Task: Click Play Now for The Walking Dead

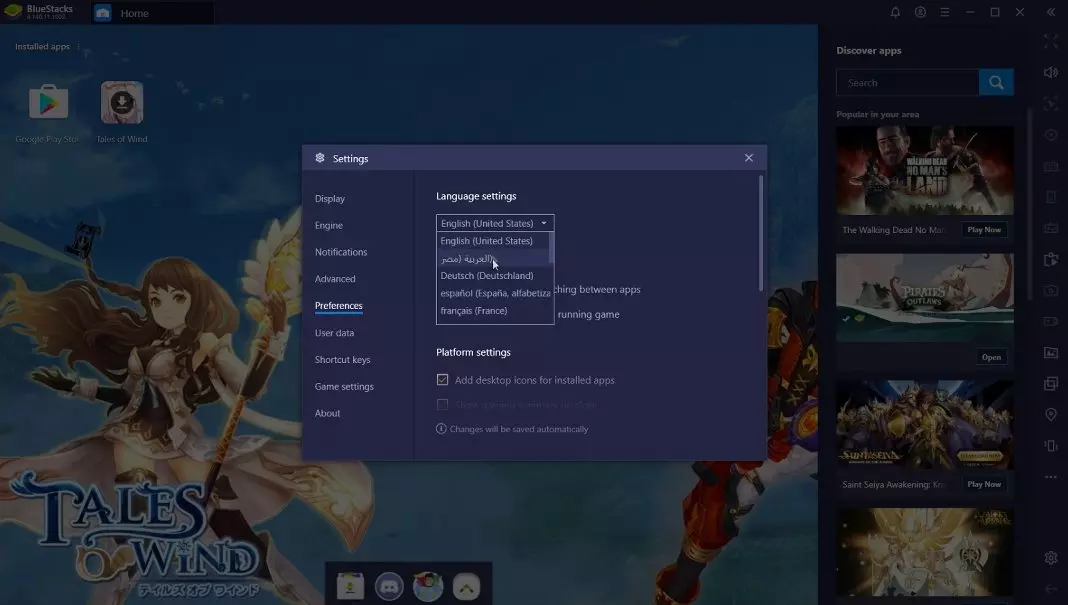Action: [983, 230]
